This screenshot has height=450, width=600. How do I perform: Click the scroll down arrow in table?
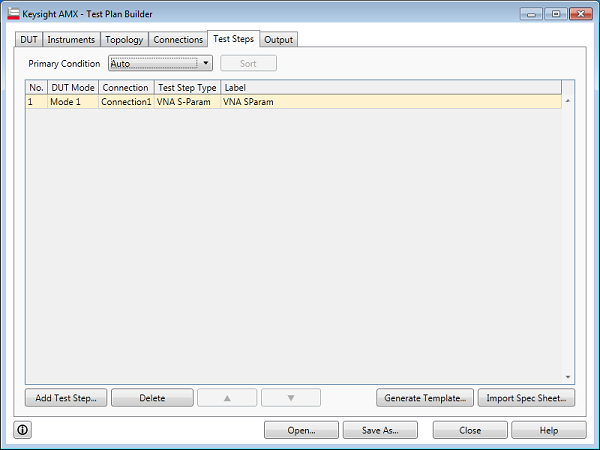pos(568,376)
